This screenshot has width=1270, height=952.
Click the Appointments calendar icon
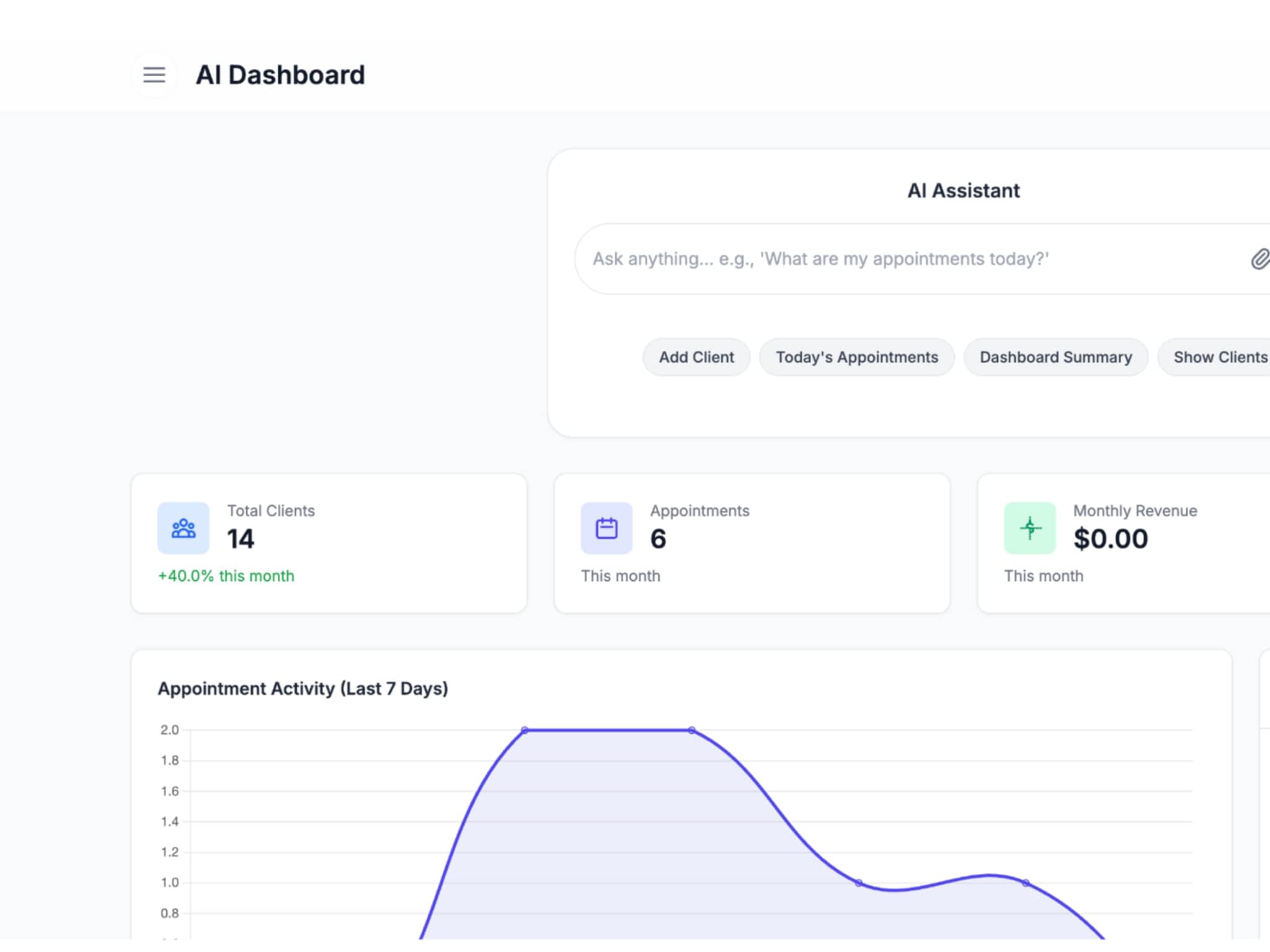[606, 528]
